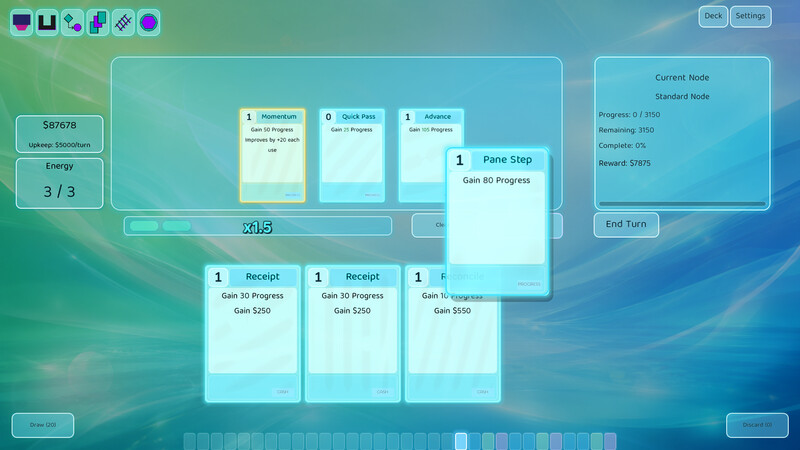This screenshot has width=800, height=450.
Task: Click the diamond-to-circle arrow relic icon
Action: [x=72, y=22]
